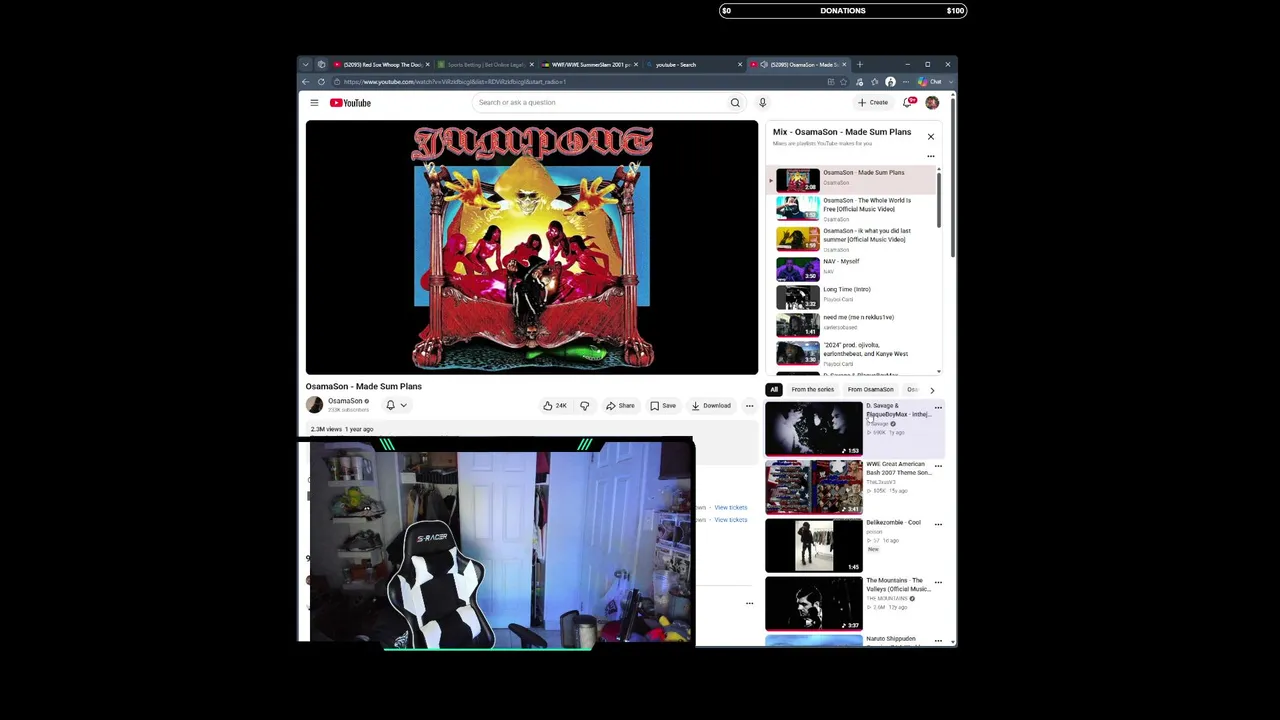The width and height of the screenshot is (1280, 720).
Task: Open the browser profile icon in toolbar
Action: coord(890,81)
